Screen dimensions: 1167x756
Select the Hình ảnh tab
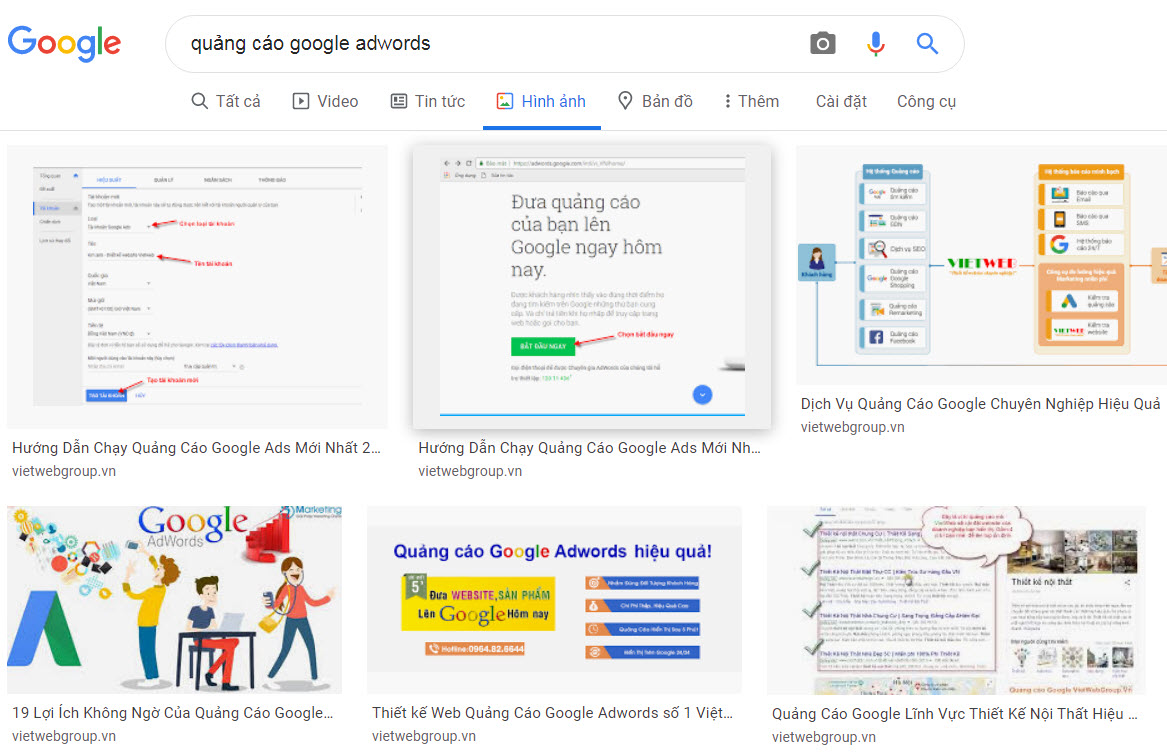[541, 101]
